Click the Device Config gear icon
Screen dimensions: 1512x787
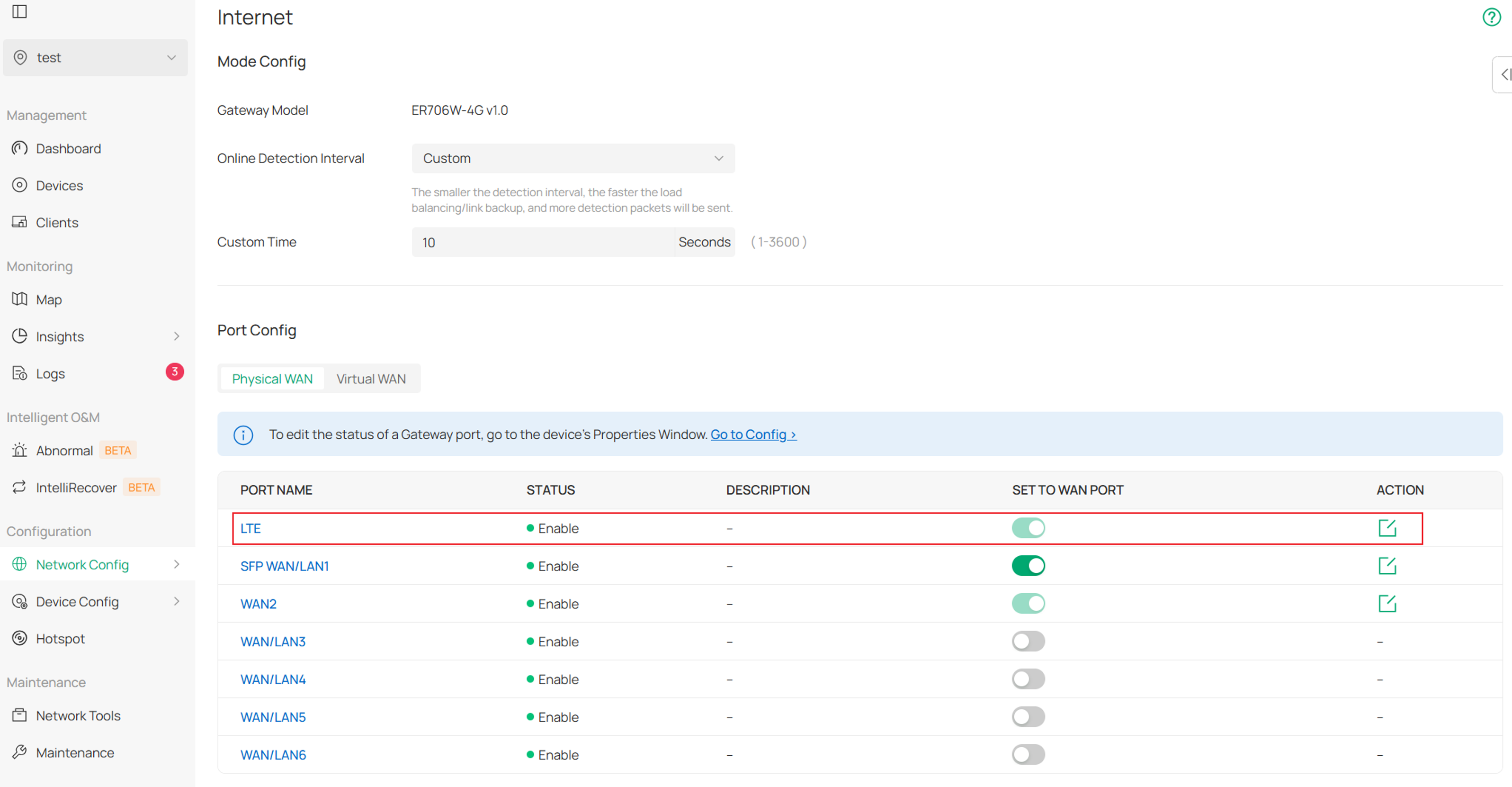[19, 601]
